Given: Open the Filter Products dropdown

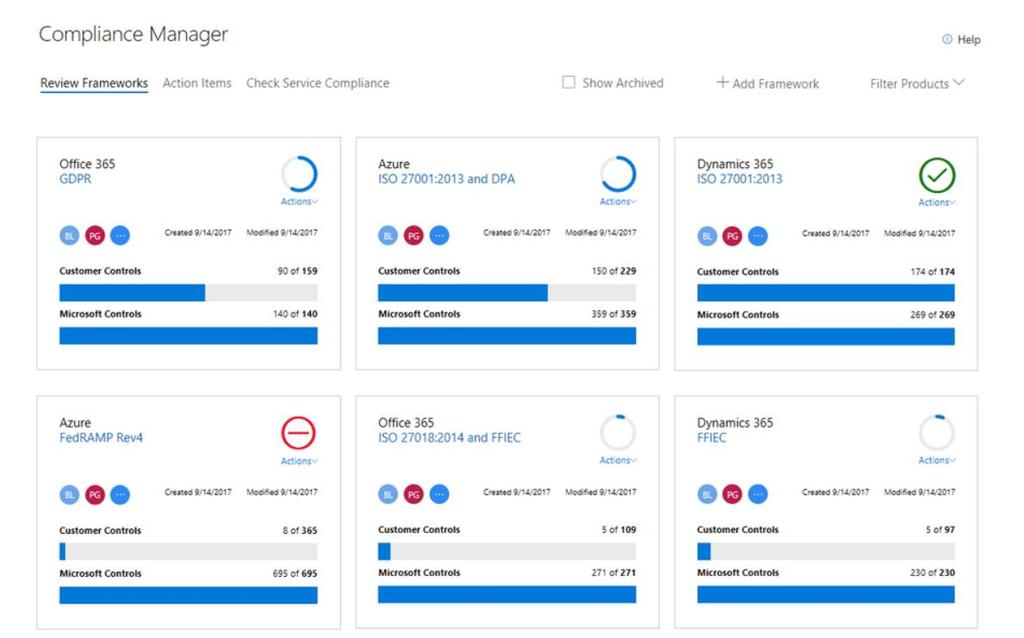Looking at the screenshot, I should (x=917, y=84).
